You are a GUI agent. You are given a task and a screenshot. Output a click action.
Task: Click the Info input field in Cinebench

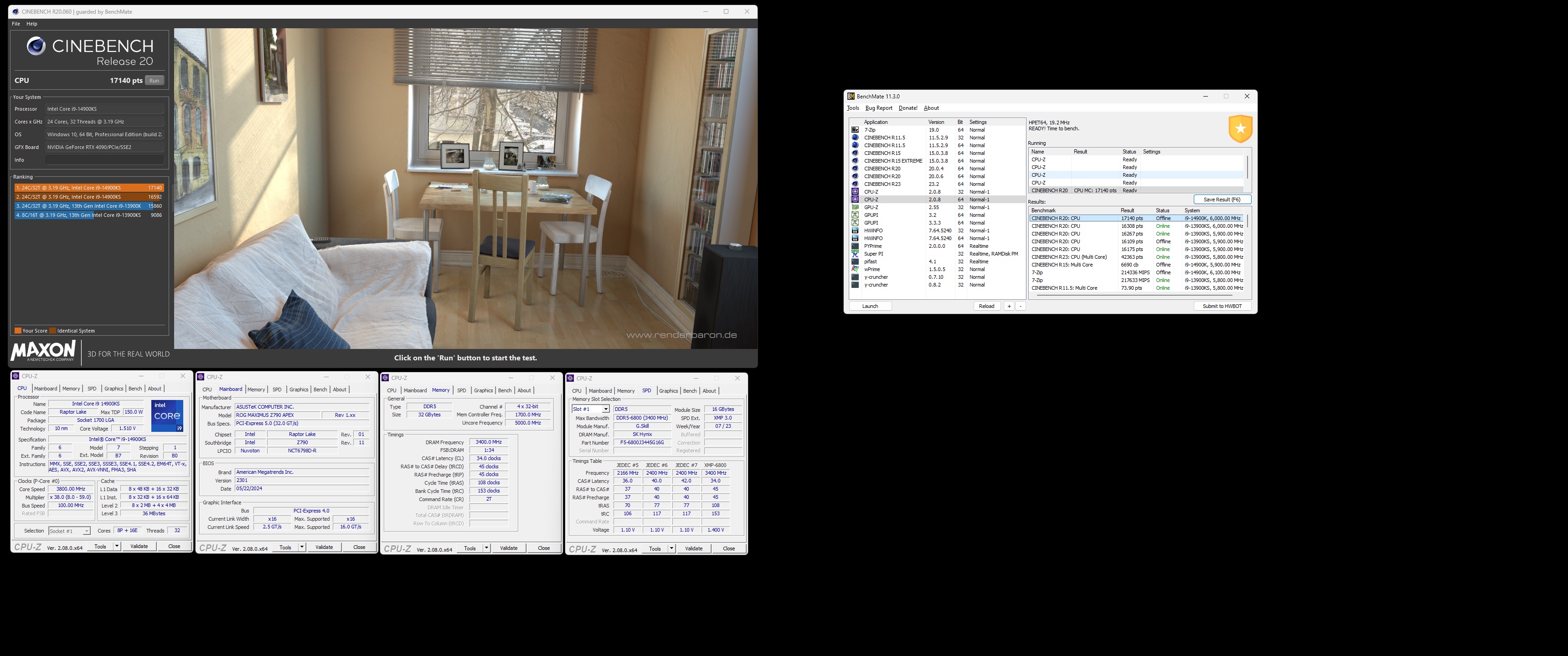104,160
